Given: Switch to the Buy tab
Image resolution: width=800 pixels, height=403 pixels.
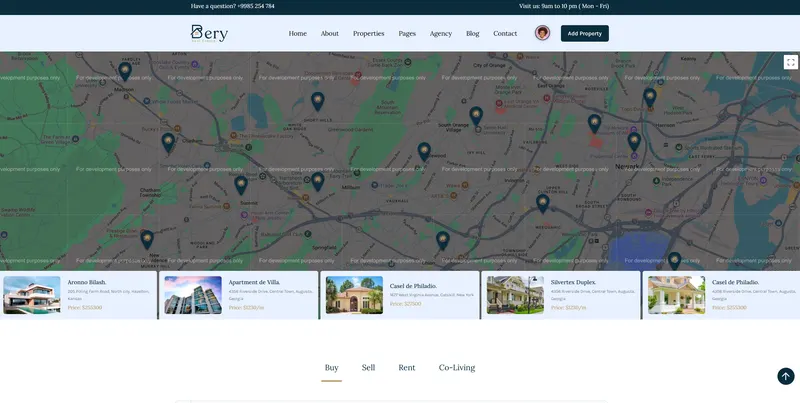Looking at the screenshot, I should 332,368.
